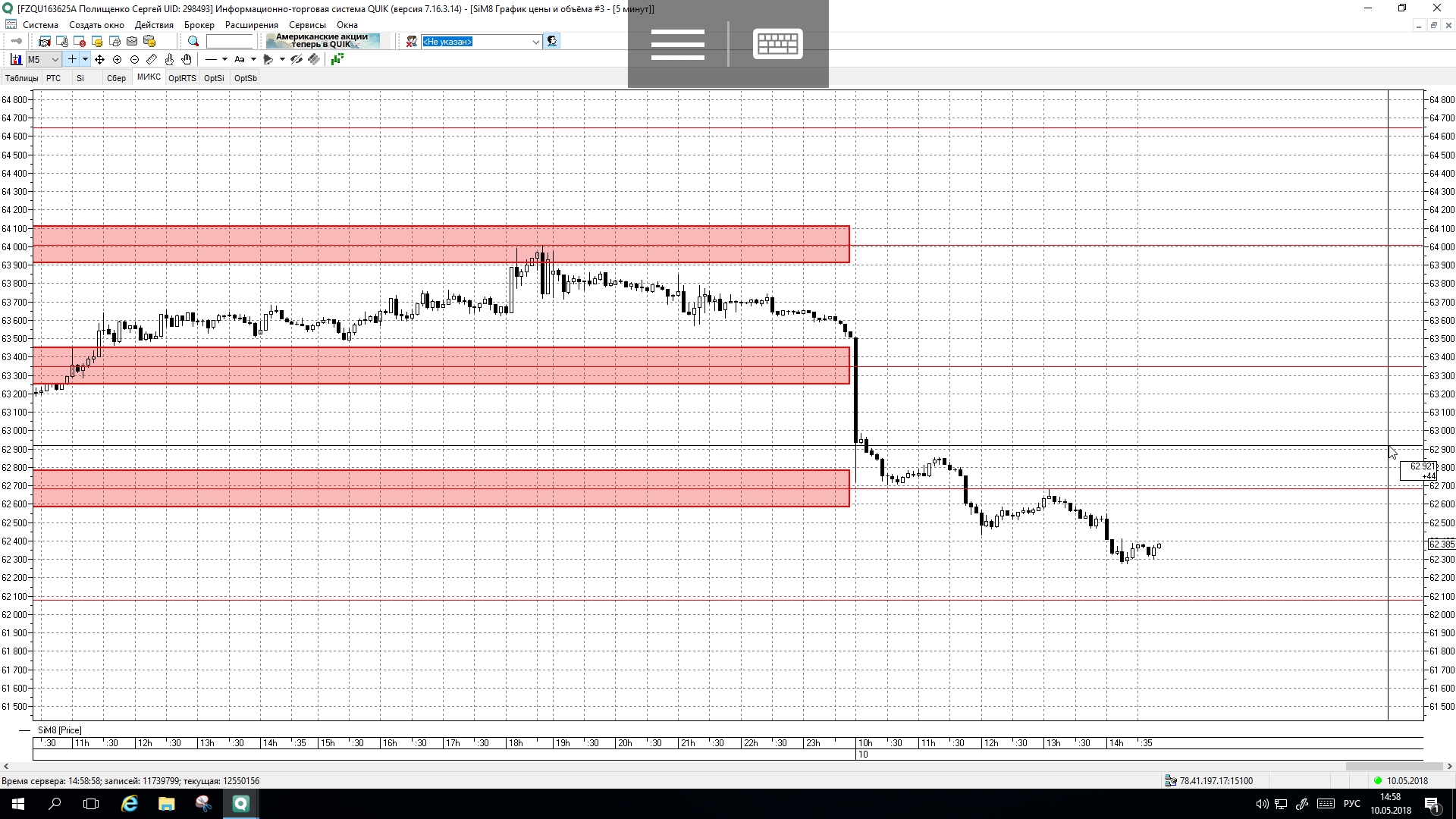Toggle the hamburger overlay menu button
This screenshot has width=1456, height=819.
pos(677,43)
